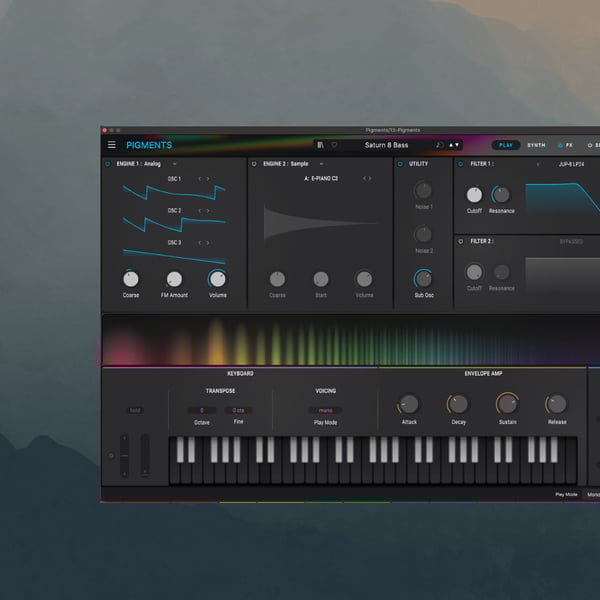Click the Envelope Amp Sustain knob
The width and height of the screenshot is (600, 600).
pos(507,404)
